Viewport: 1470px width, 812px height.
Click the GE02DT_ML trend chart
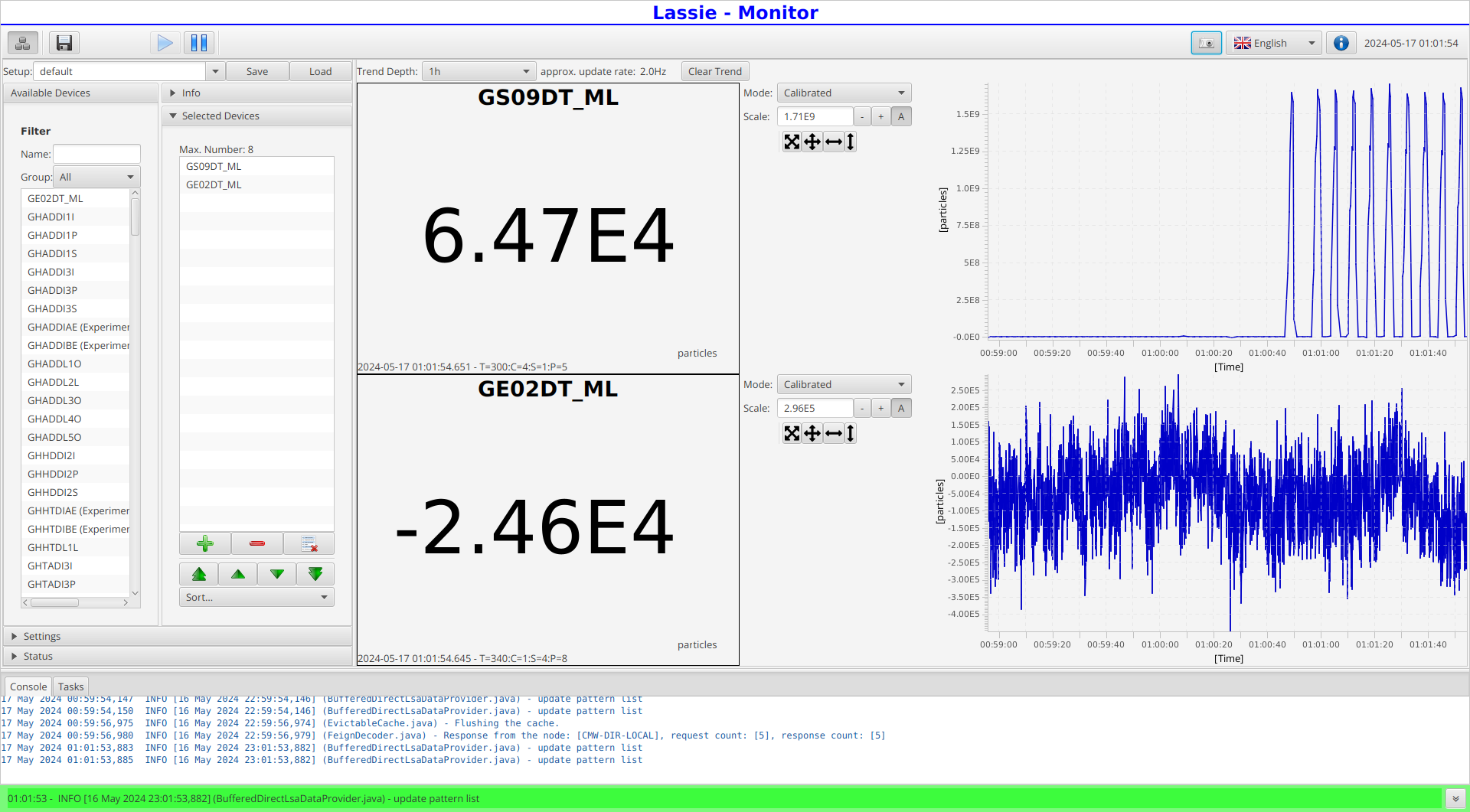tap(1227, 503)
